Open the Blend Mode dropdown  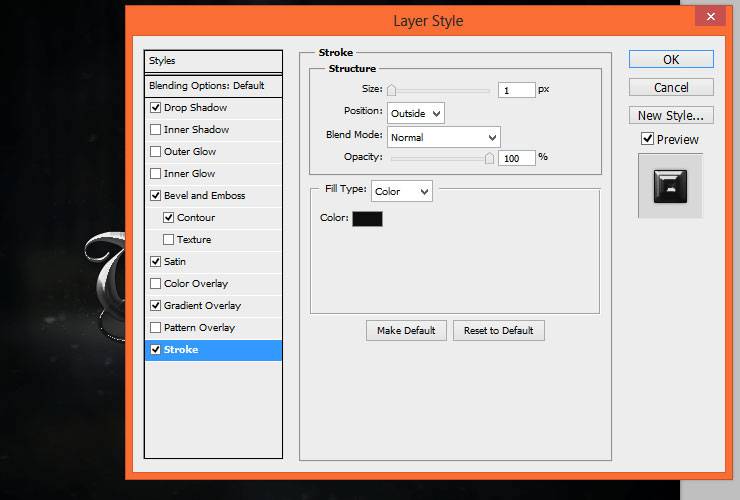(444, 137)
